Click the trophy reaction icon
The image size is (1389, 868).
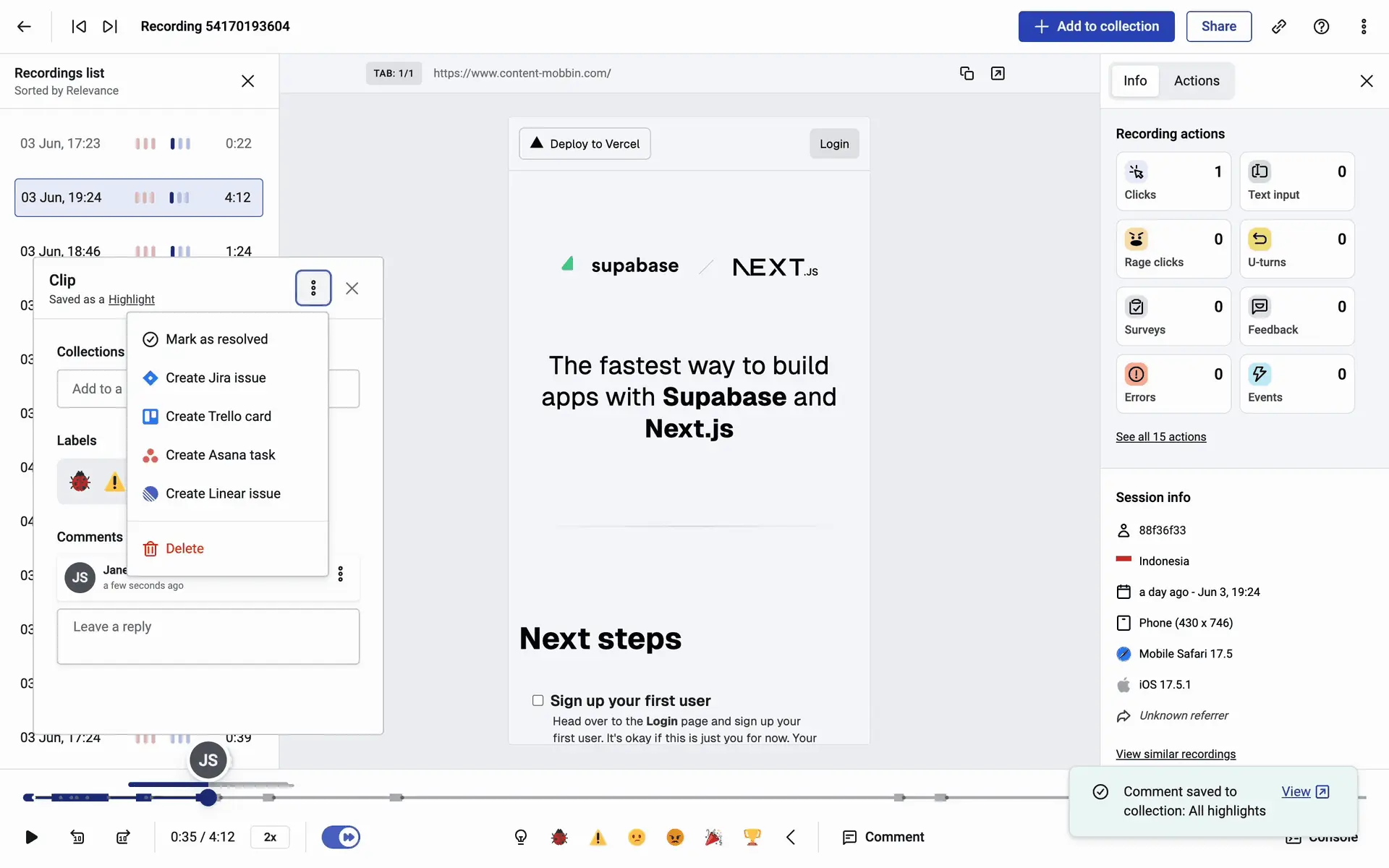click(x=752, y=837)
